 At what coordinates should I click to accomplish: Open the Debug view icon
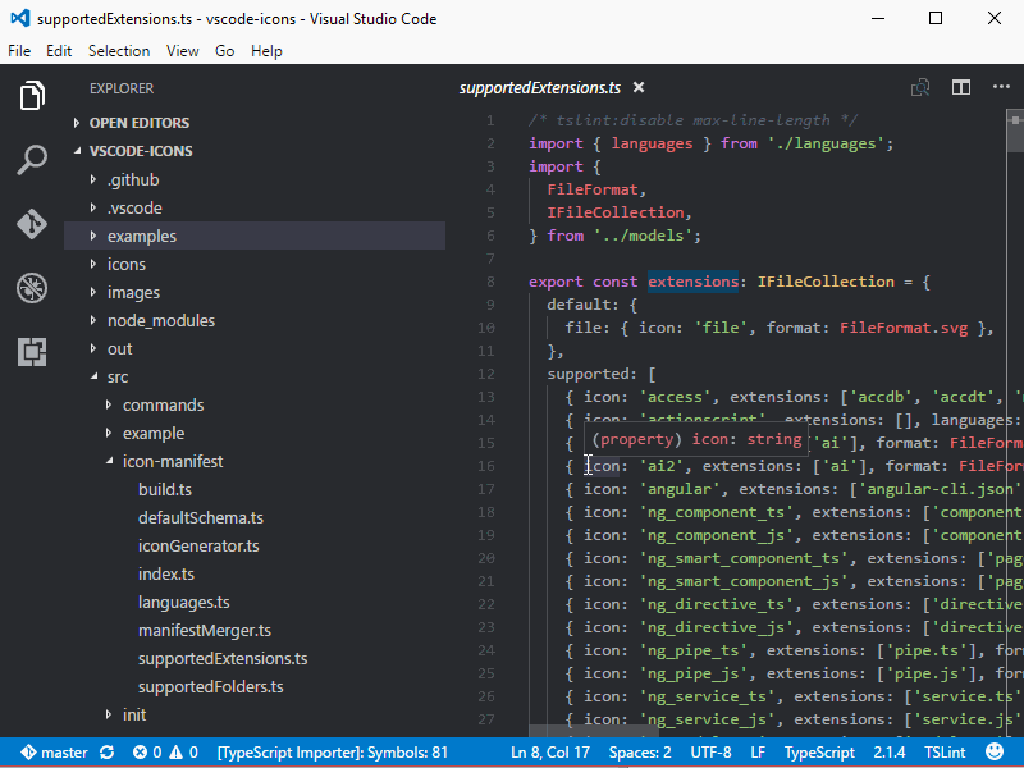click(32, 288)
